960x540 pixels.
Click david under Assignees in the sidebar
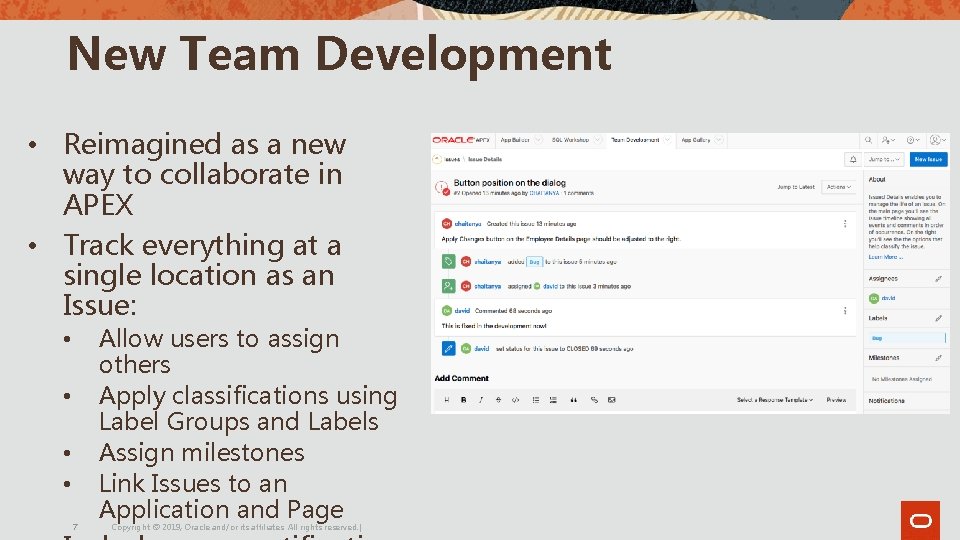pyautogui.click(x=888, y=299)
